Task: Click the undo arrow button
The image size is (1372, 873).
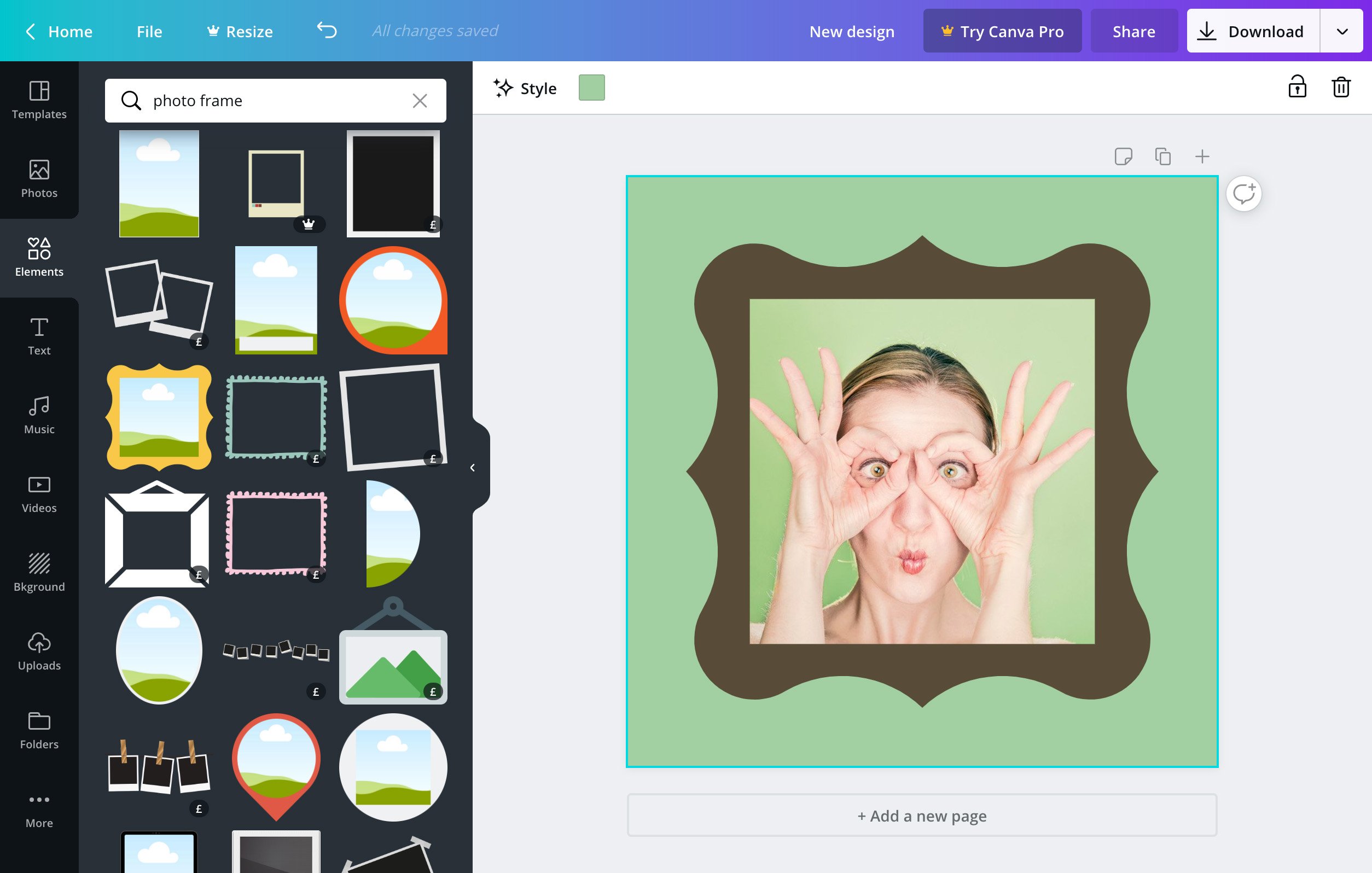Action: (326, 30)
